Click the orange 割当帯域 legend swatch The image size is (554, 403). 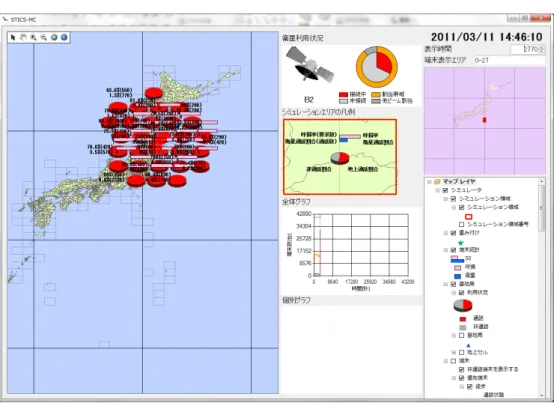[376, 95]
